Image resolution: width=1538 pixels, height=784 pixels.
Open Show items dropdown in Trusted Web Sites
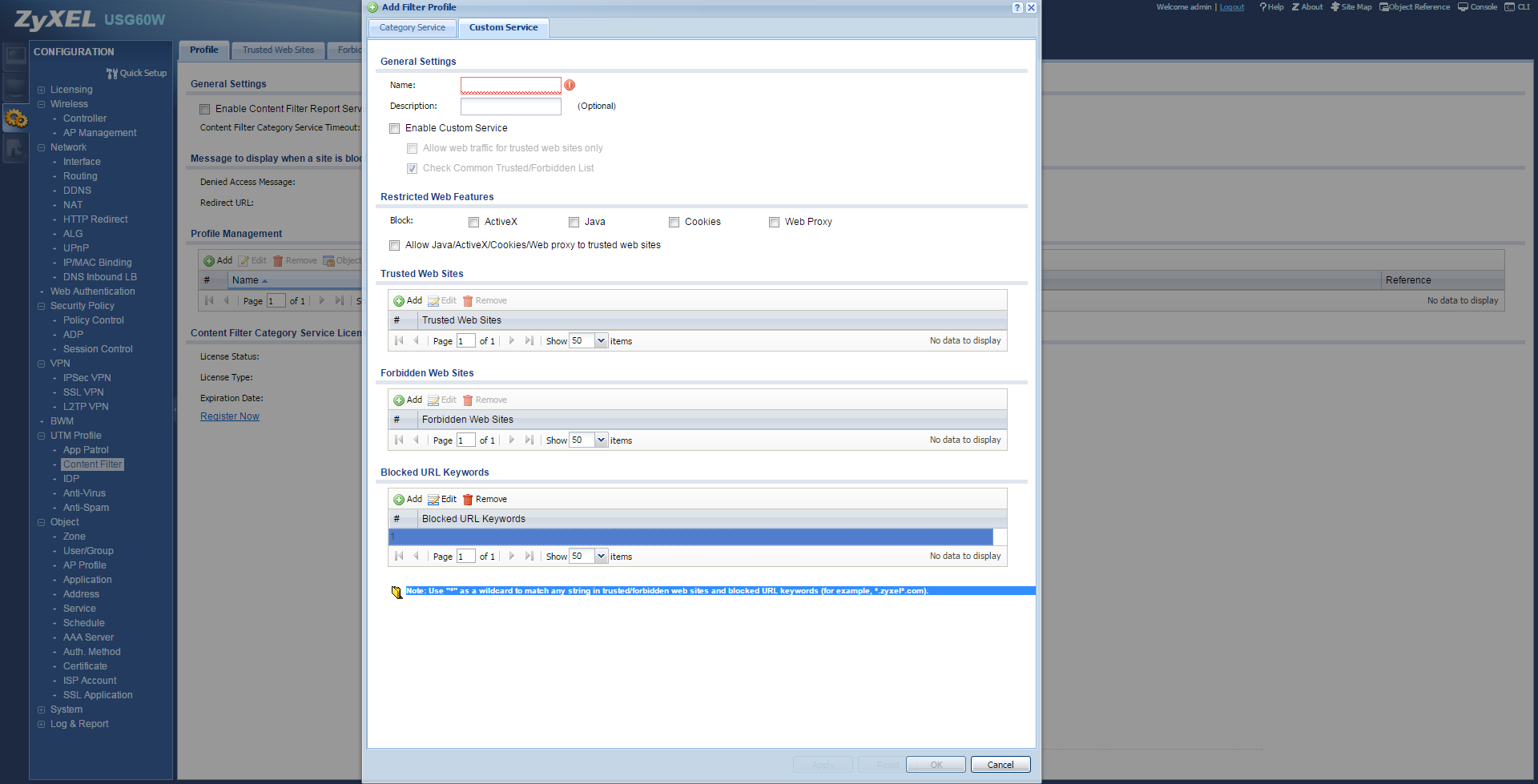tap(601, 341)
